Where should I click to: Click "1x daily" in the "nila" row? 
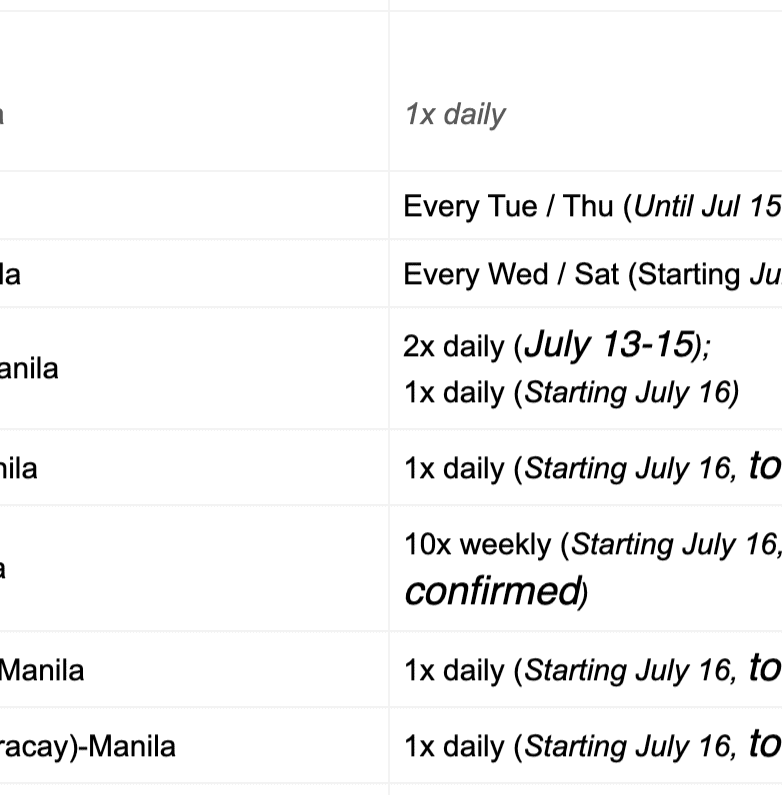[453, 469]
